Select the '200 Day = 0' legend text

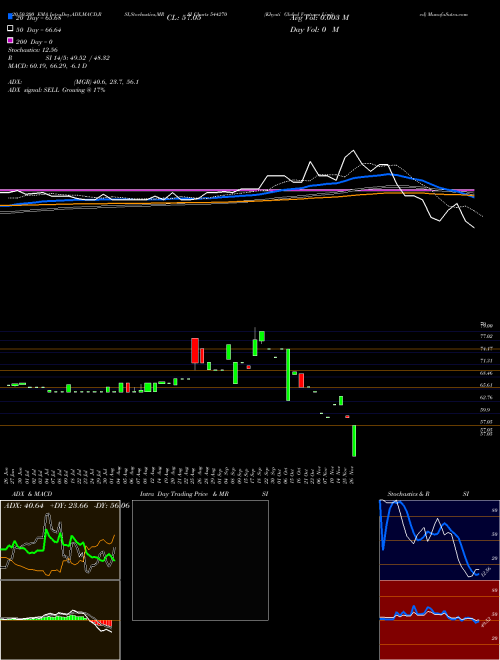pyautogui.click(x=34, y=42)
